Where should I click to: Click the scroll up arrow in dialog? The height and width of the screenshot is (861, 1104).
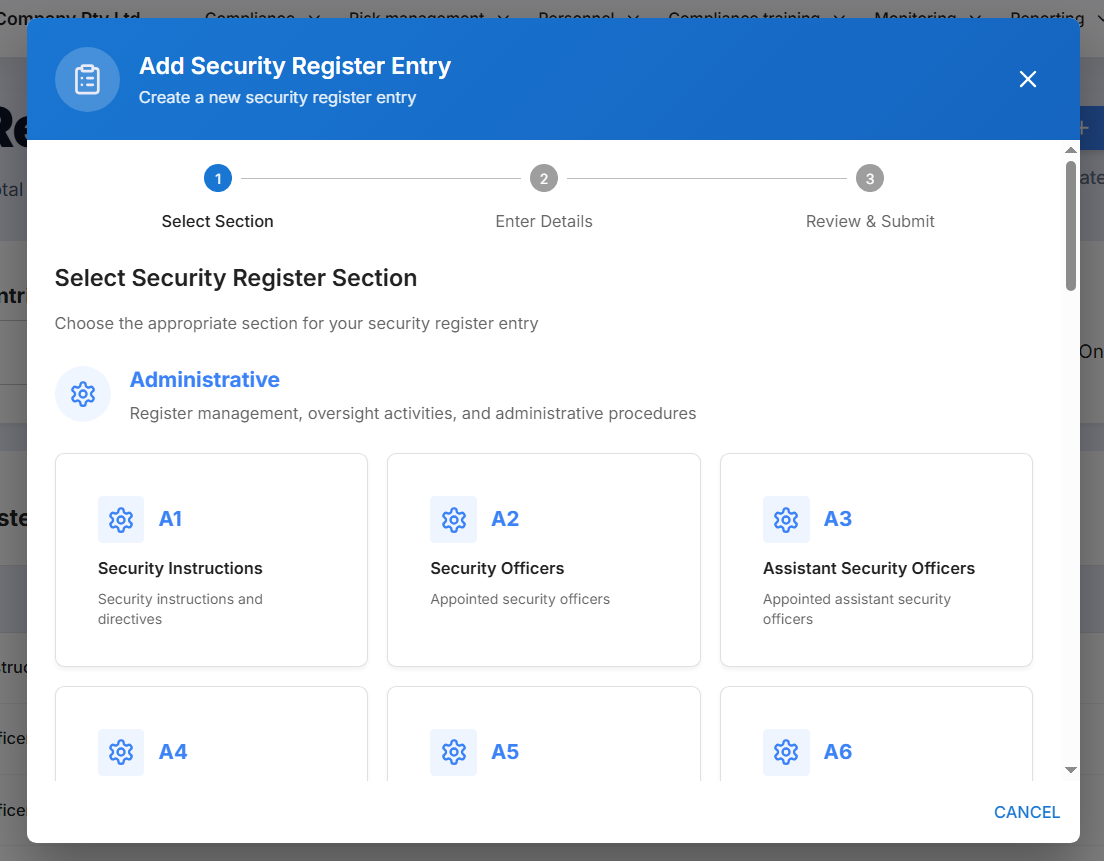coord(1071,150)
